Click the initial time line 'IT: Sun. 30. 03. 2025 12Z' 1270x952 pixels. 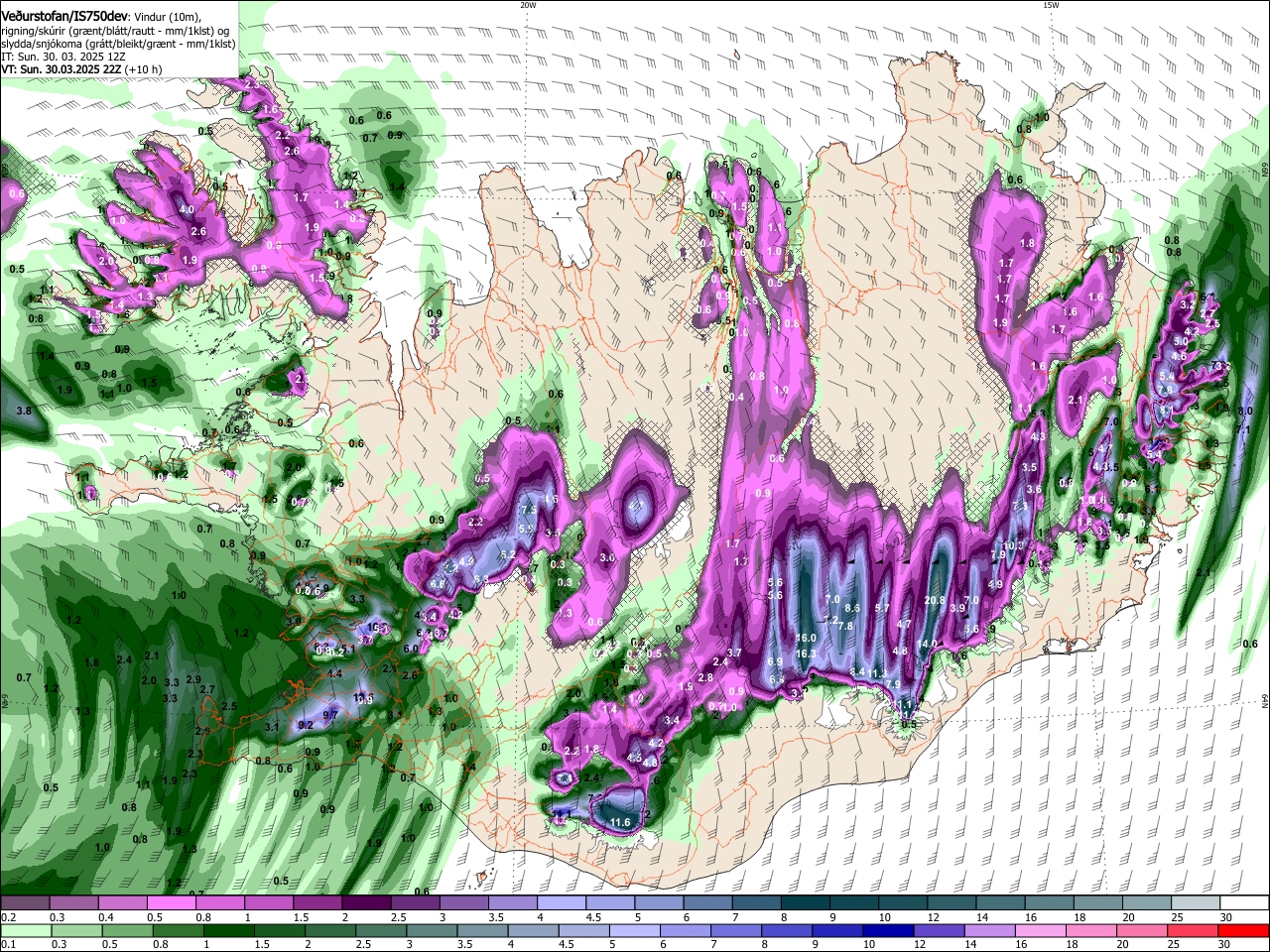click(x=63, y=57)
